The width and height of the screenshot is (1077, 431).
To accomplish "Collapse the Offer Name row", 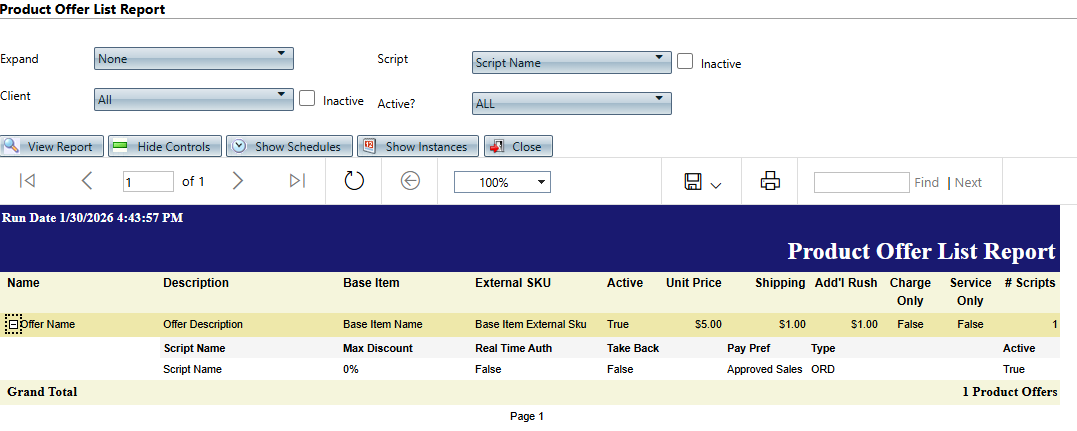I will (12, 324).
